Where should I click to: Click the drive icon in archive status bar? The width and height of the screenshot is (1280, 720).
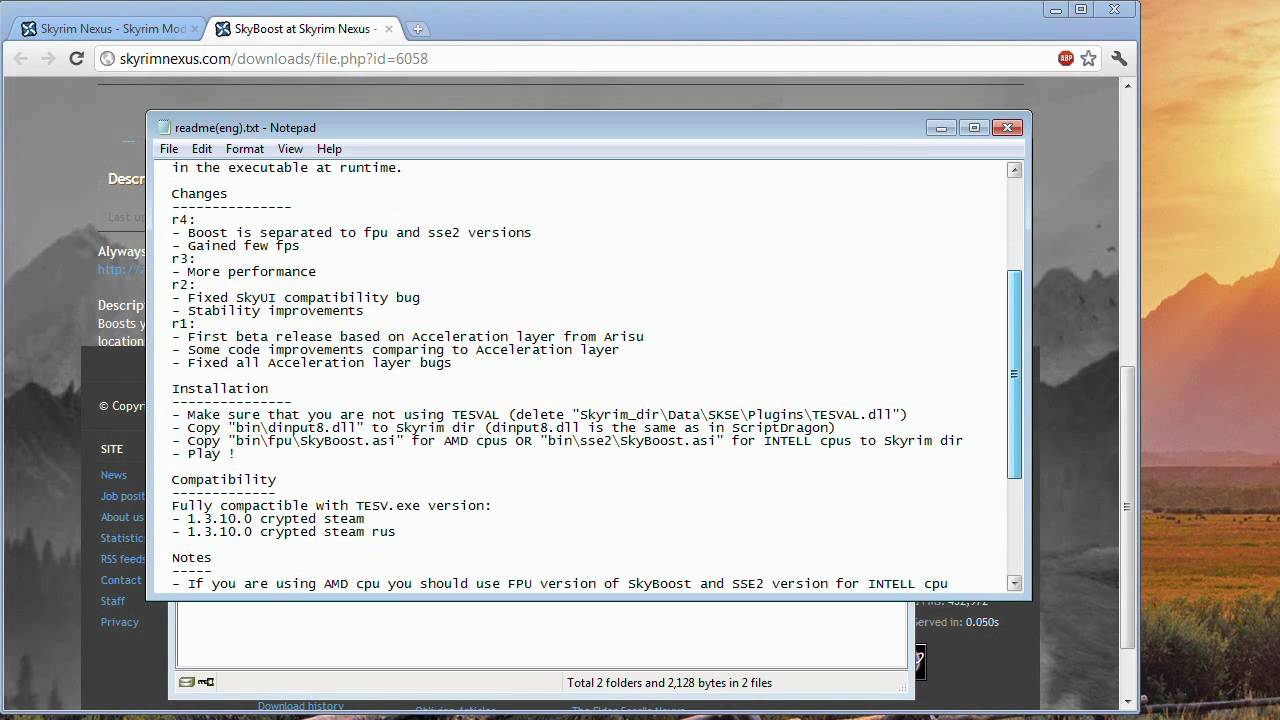click(x=186, y=682)
